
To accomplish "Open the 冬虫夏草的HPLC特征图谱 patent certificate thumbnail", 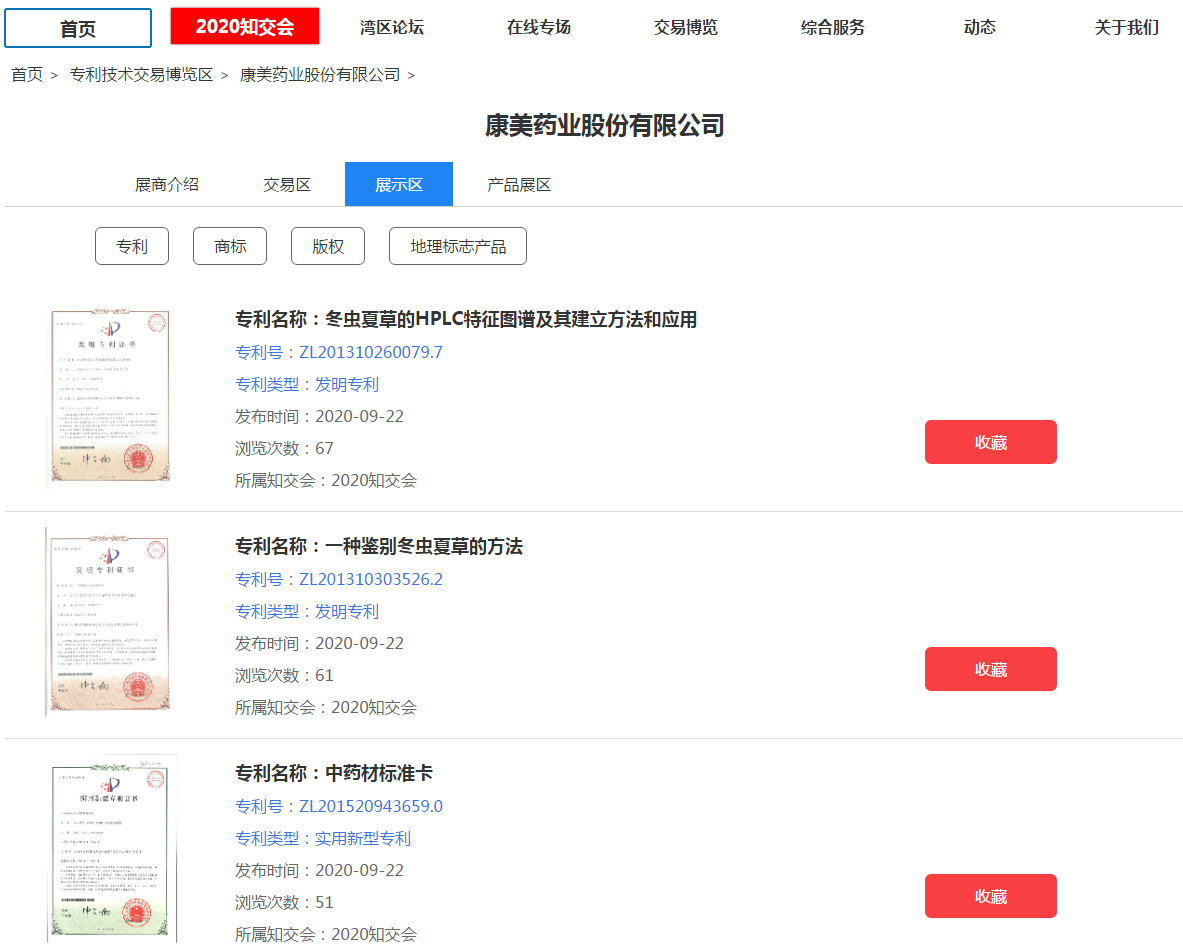I will [109, 395].
